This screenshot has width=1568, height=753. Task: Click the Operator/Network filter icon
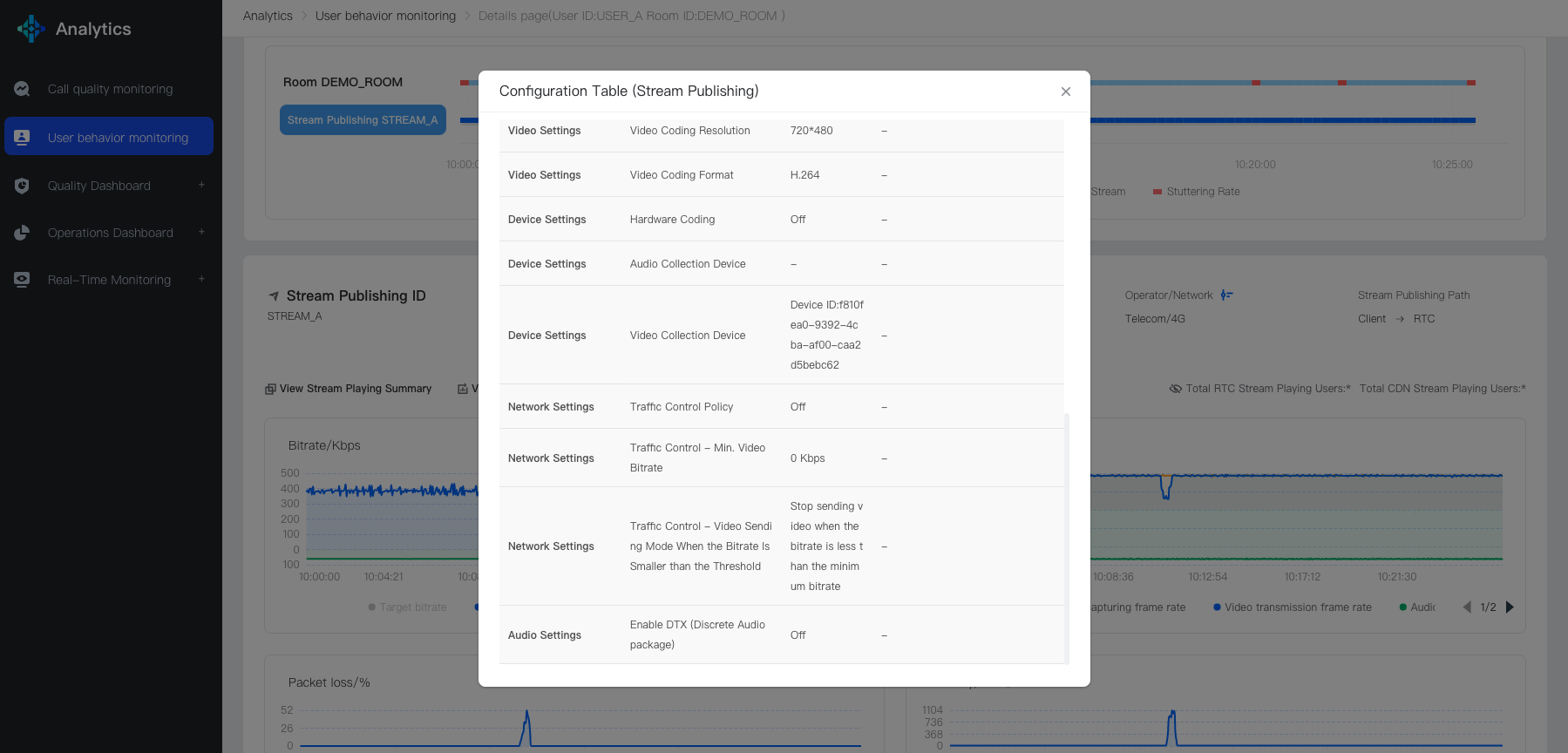click(1226, 295)
